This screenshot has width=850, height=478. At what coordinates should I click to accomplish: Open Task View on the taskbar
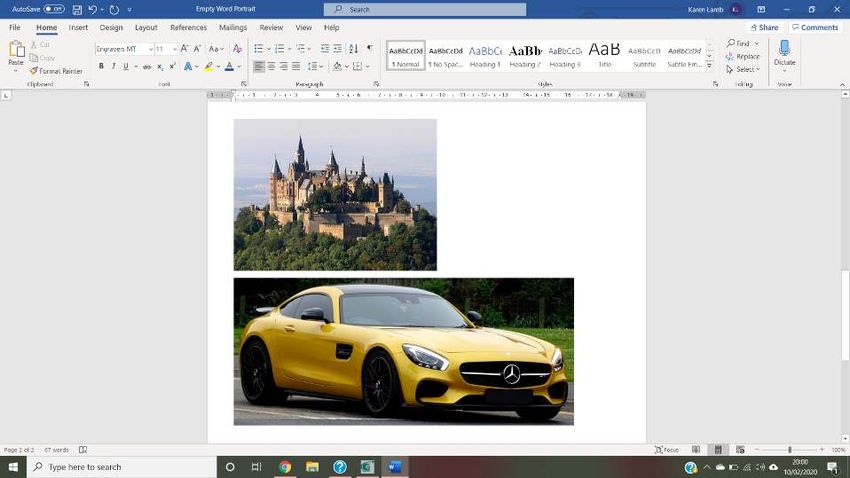pos(256,467)
